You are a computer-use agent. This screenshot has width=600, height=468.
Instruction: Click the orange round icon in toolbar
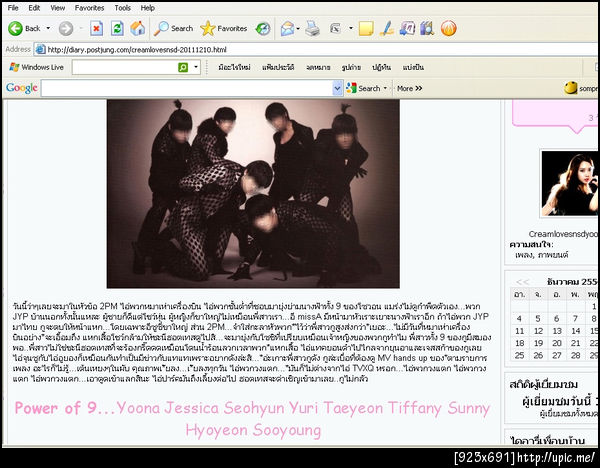tap(448, 28)
